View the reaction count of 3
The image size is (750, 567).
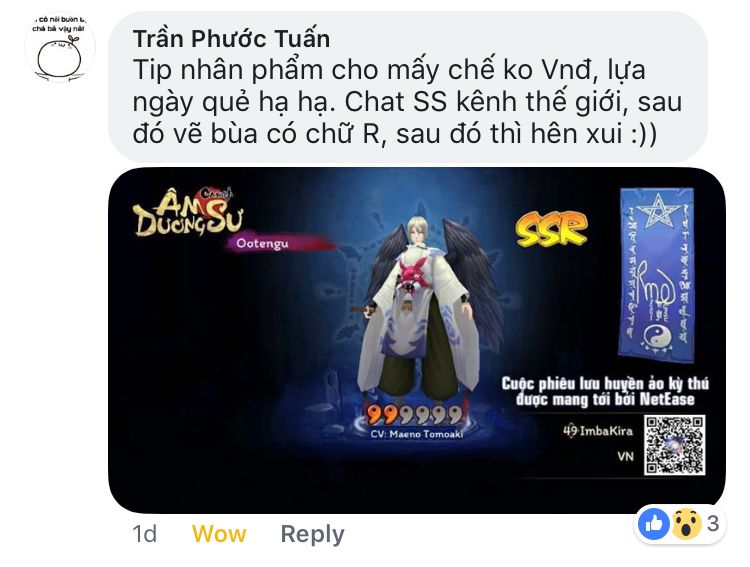(x=713, y=524)
